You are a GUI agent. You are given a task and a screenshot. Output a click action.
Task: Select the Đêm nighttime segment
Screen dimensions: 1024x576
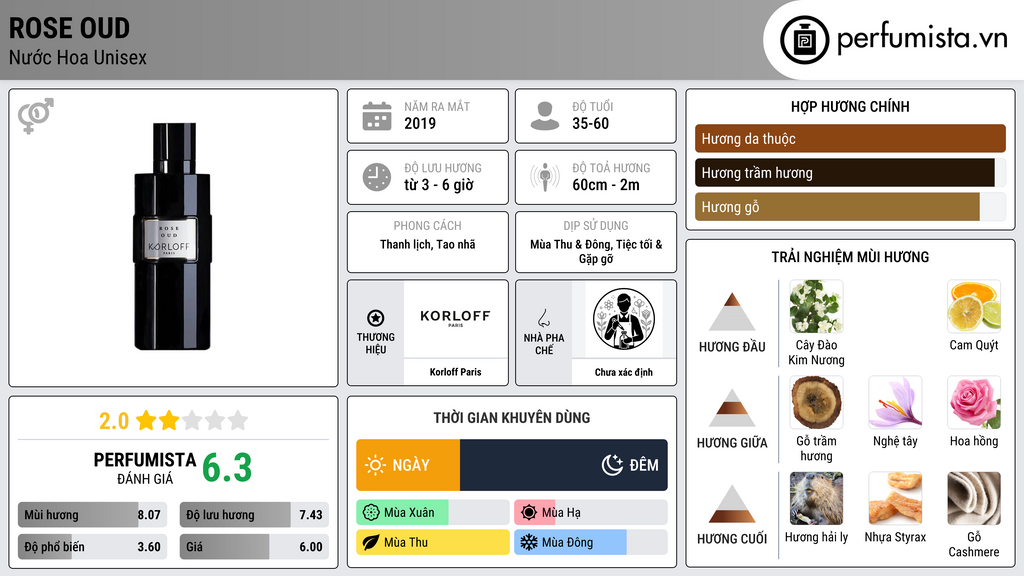coord(564,465)
